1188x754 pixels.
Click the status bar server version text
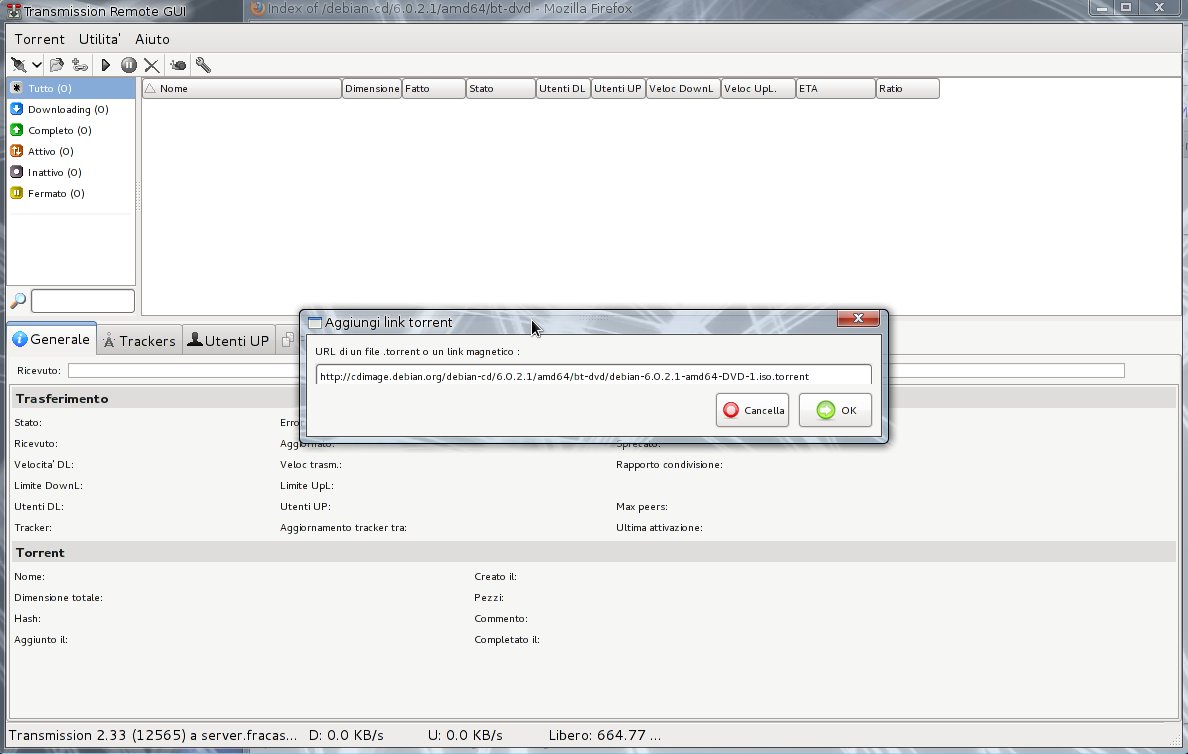pos(153,735)
